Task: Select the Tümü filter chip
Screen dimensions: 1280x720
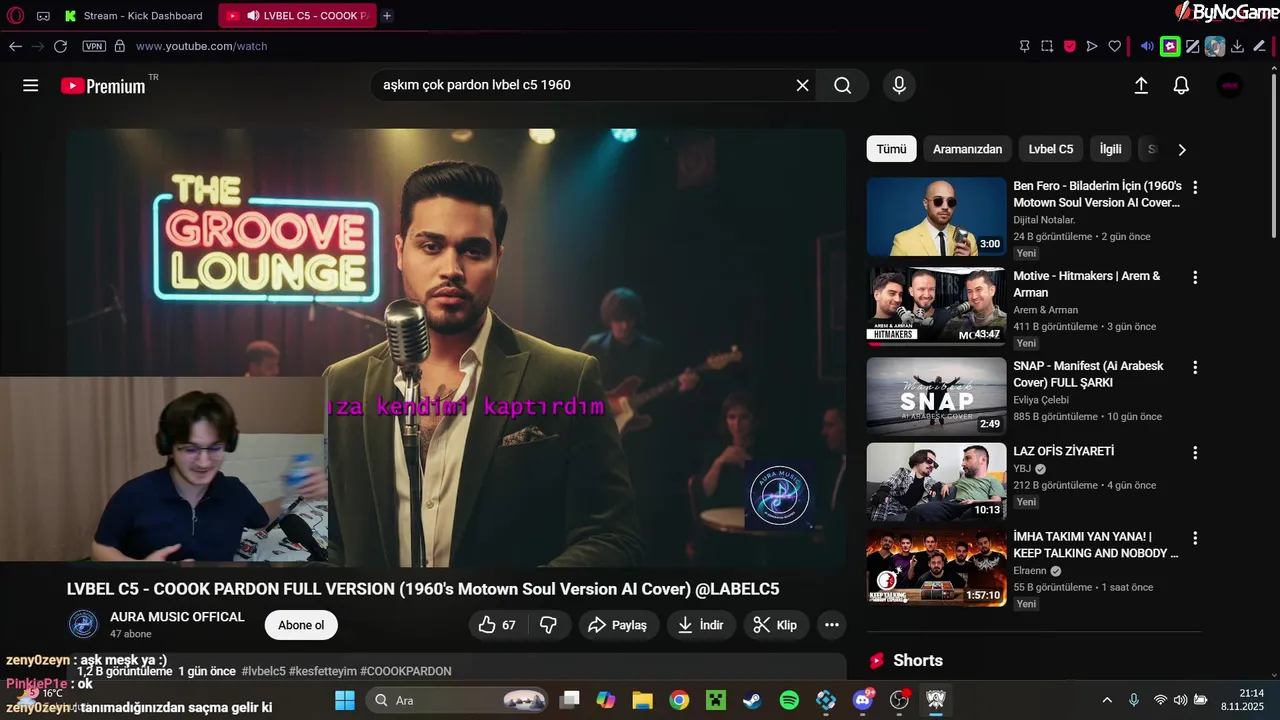Action: coord(891,149)
